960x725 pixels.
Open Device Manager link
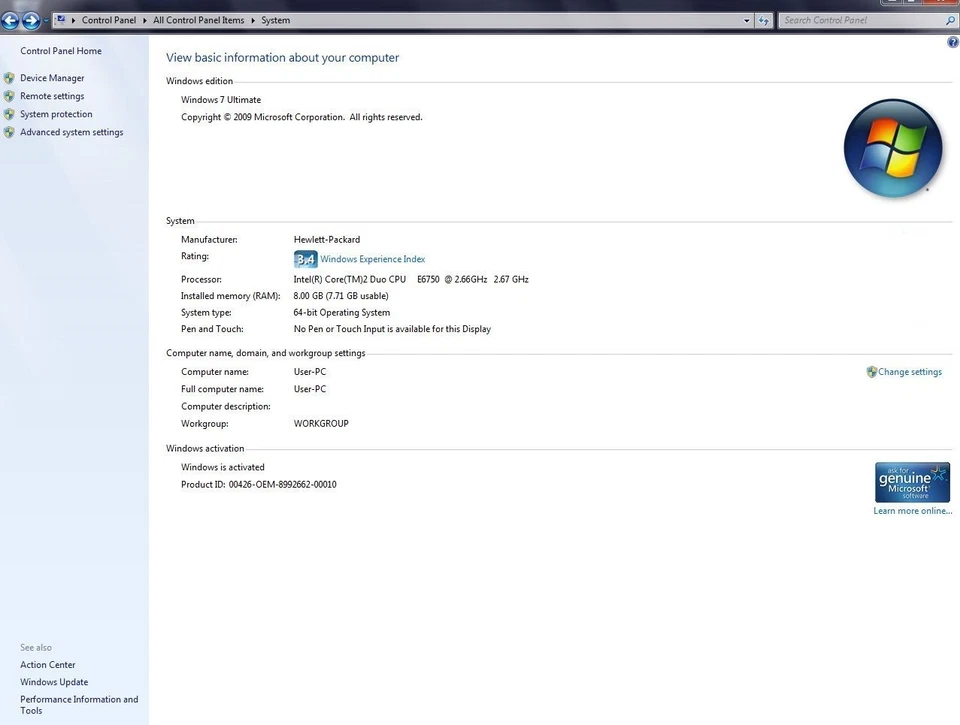(52, 78)
